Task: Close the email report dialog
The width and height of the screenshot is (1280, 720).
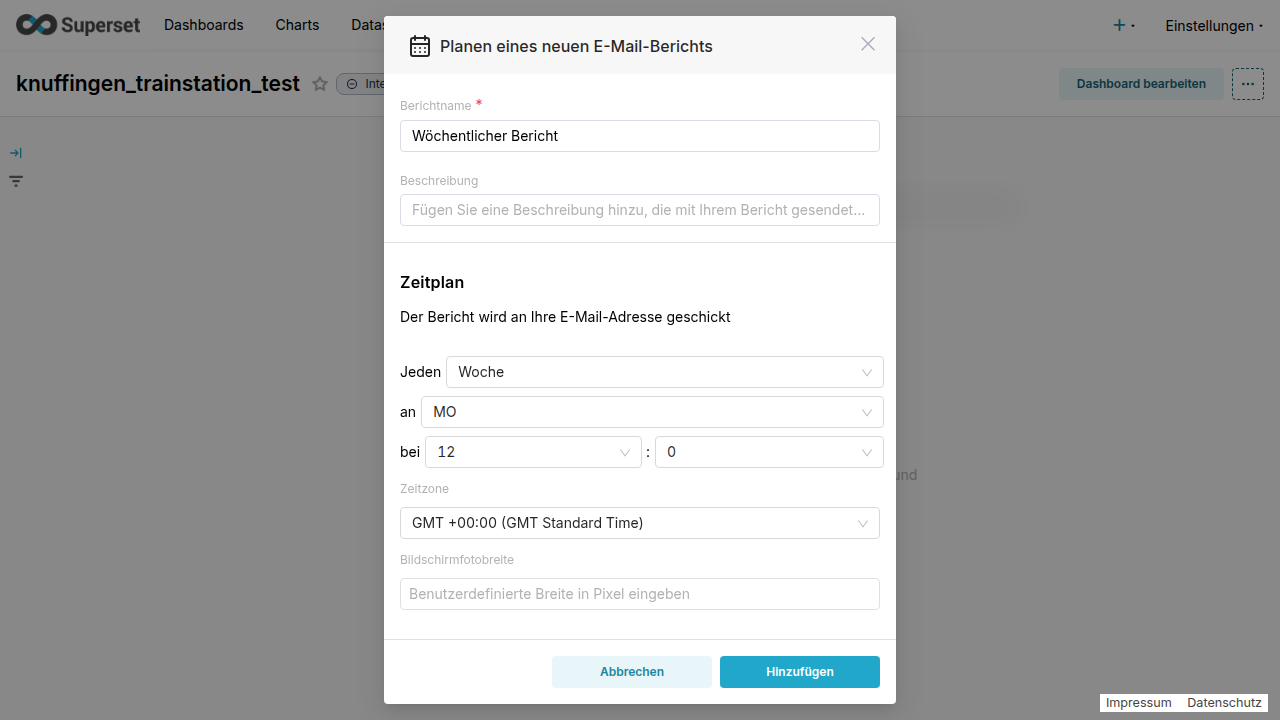Action: pos(868,44)
